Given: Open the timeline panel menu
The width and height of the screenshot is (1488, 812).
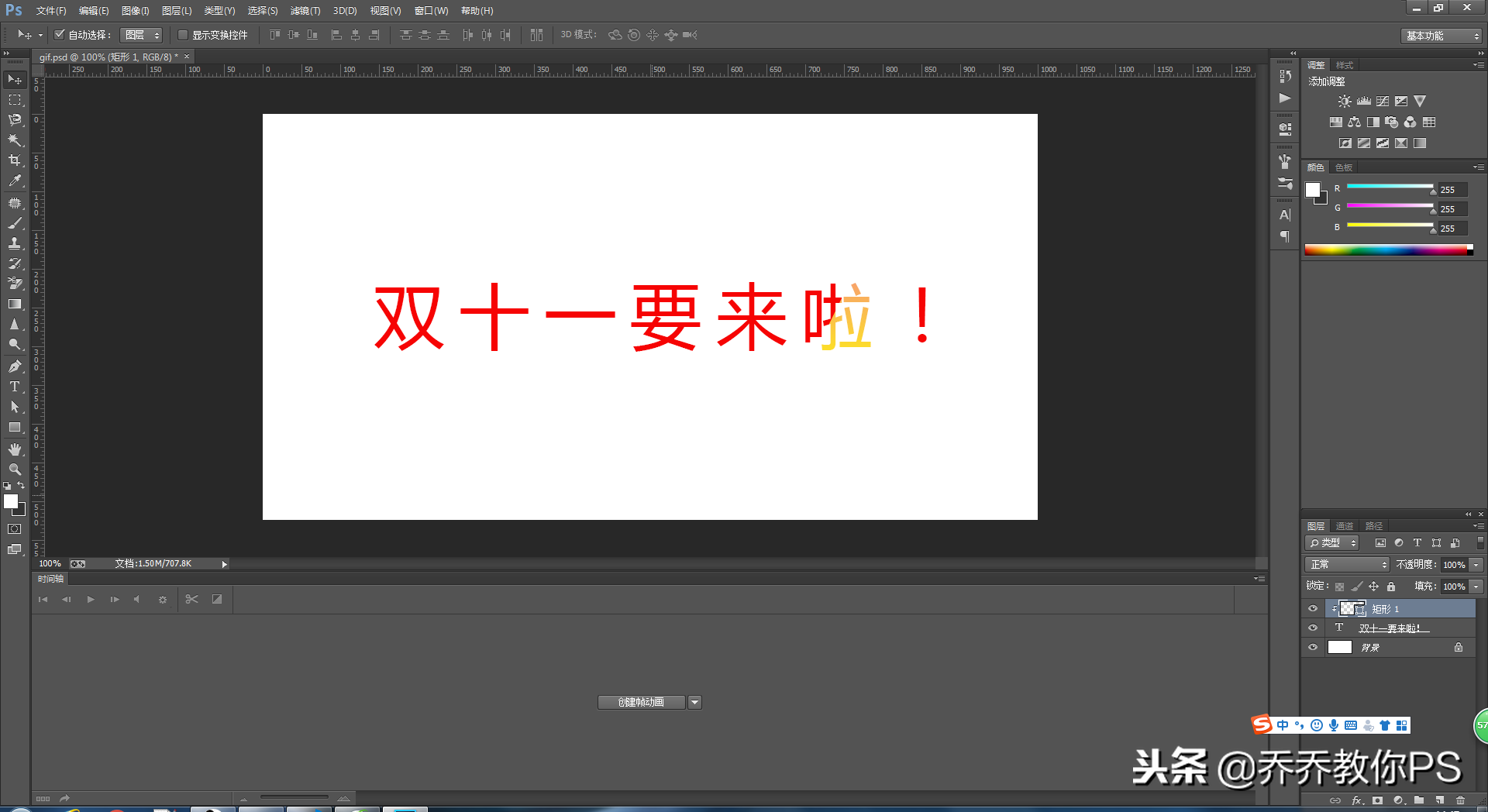Looking at the screenshot, I should (x=1259, y=579).
